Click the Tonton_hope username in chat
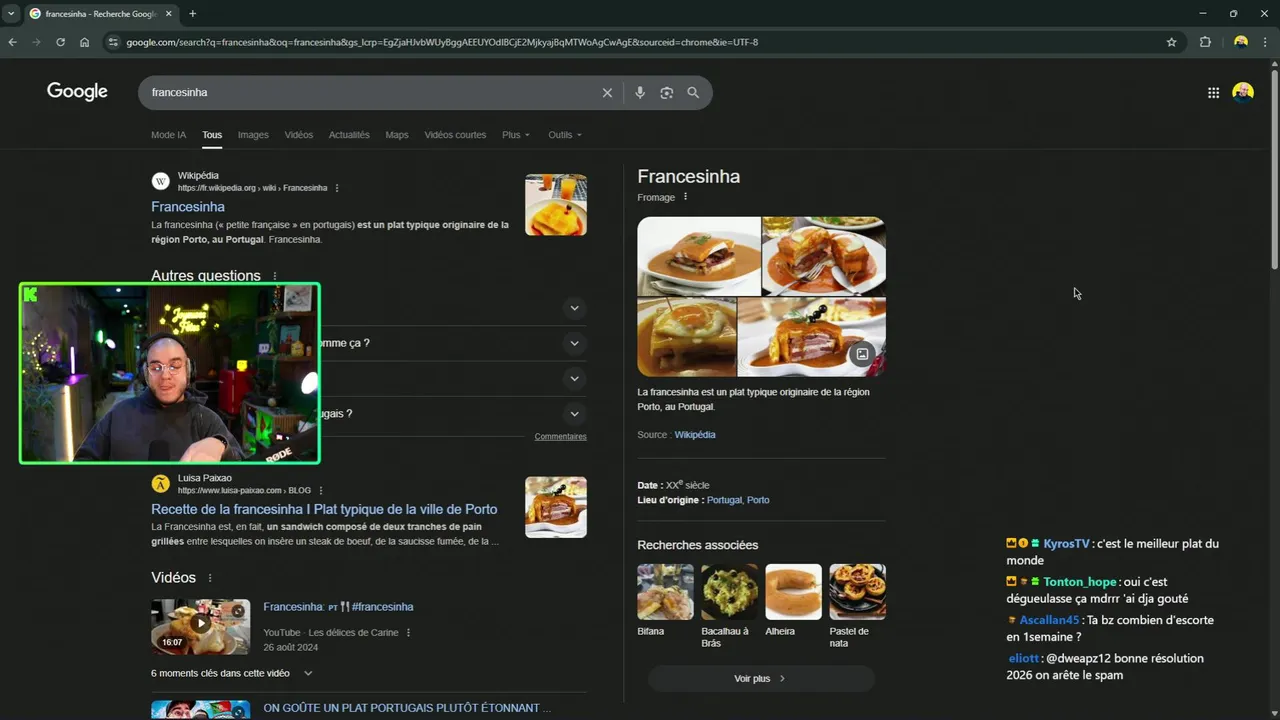Screen dimensions: 1280x720 (x=1080, y=582)
